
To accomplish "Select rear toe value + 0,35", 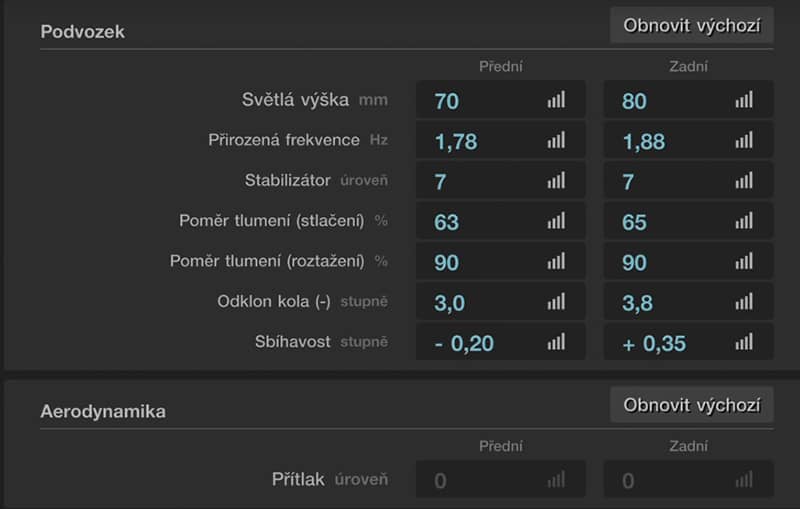I will [x=688, y=342].
